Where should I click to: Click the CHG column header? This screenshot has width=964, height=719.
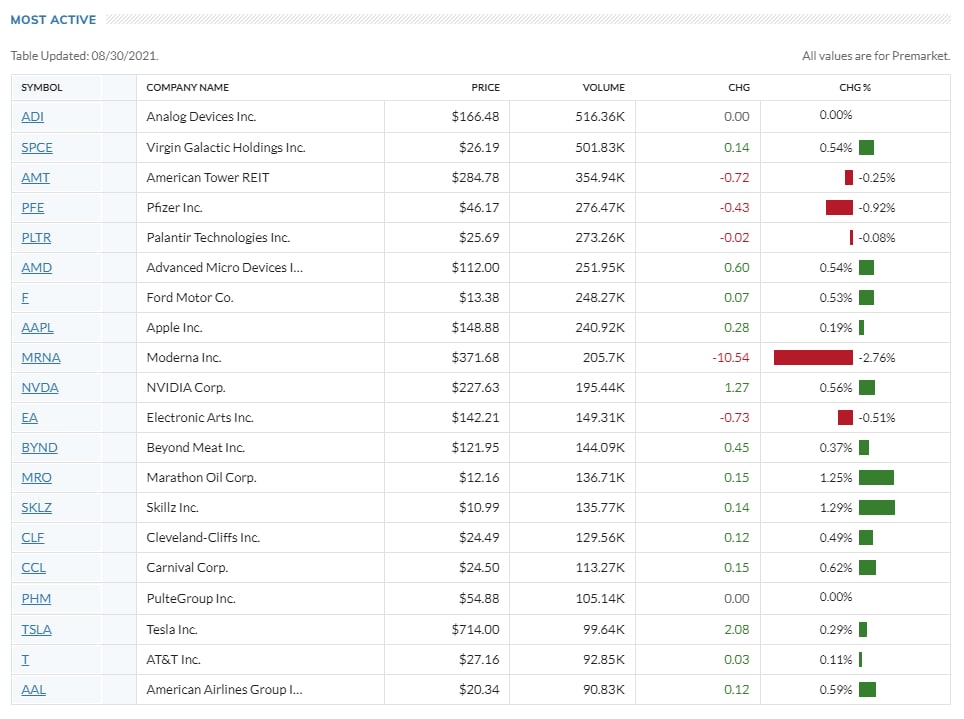[x=739, y=88]
